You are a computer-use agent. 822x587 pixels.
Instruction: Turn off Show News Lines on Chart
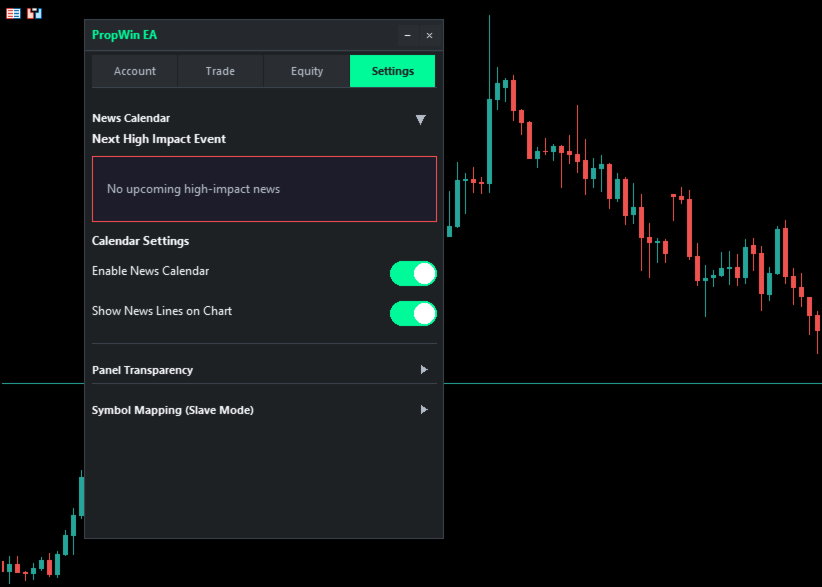coord(413,313)
